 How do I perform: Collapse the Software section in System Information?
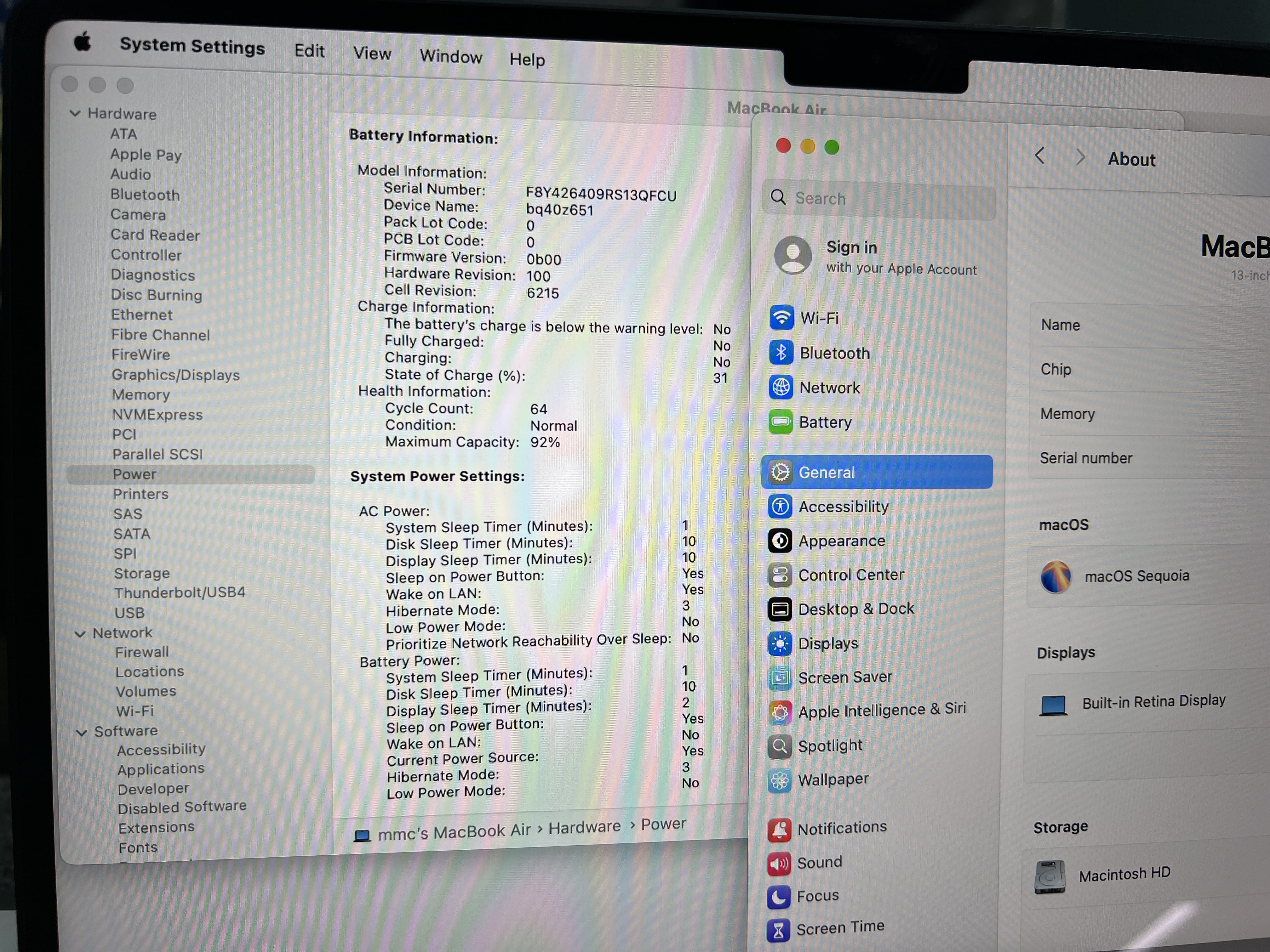click(82, 732)
